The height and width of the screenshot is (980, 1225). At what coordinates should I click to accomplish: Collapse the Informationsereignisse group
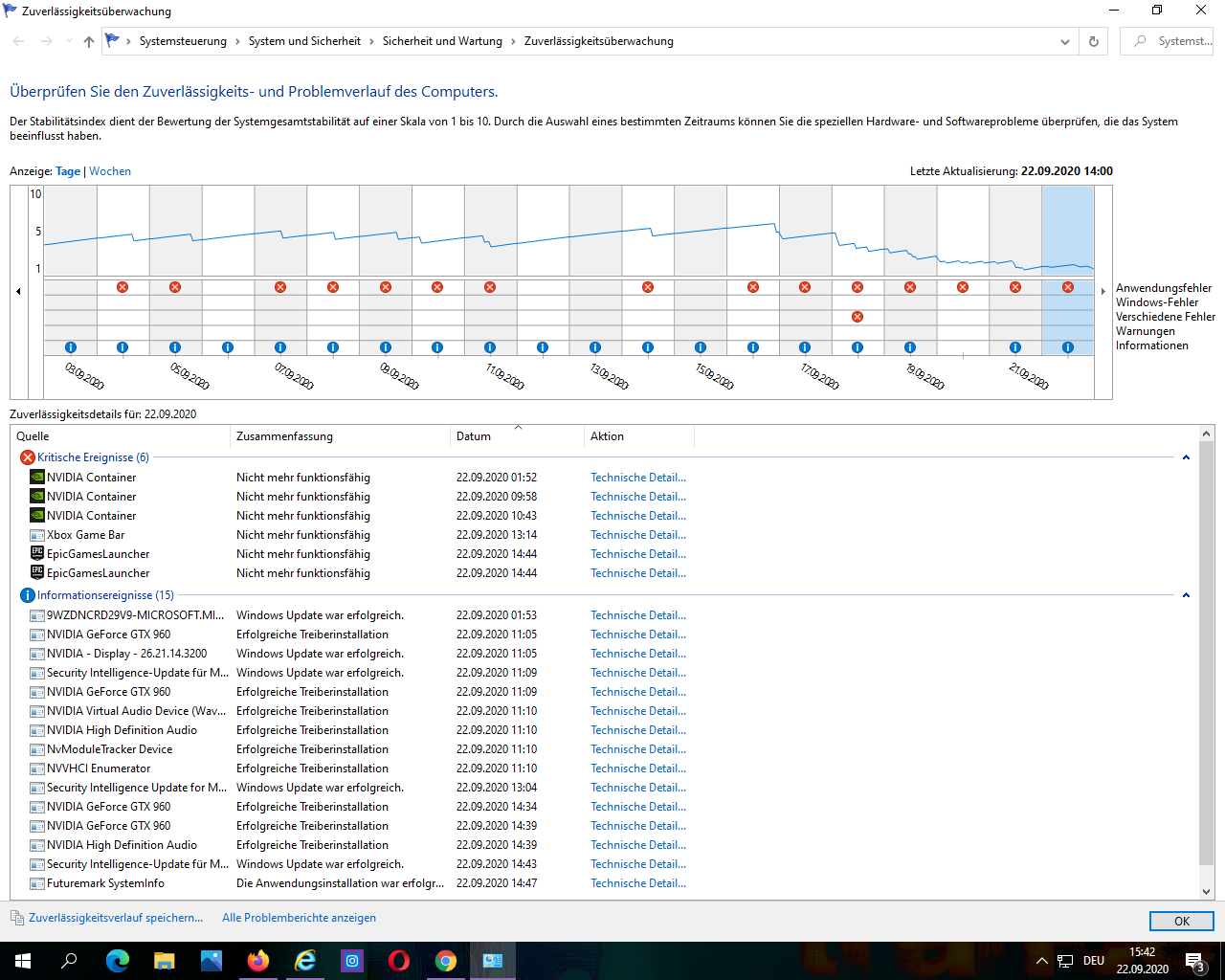(1186, 595)
